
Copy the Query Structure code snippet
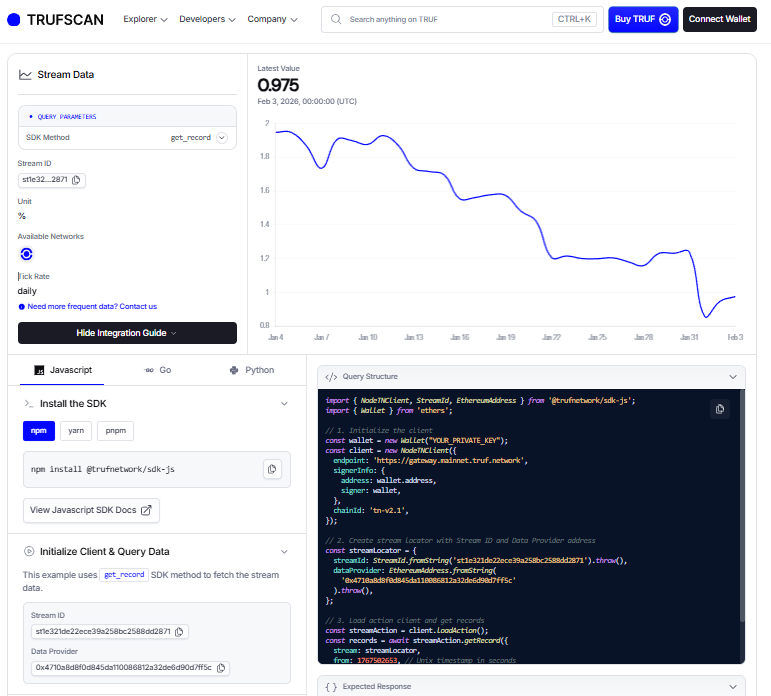coord(720,409)
